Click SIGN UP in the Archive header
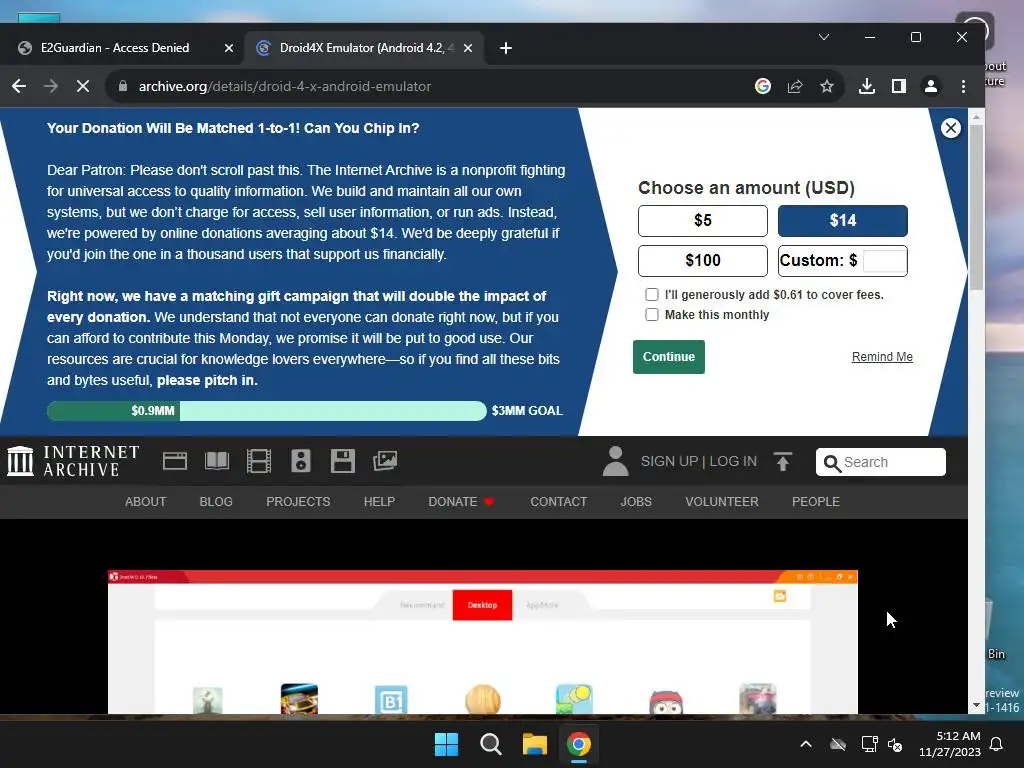 point(669,461)
